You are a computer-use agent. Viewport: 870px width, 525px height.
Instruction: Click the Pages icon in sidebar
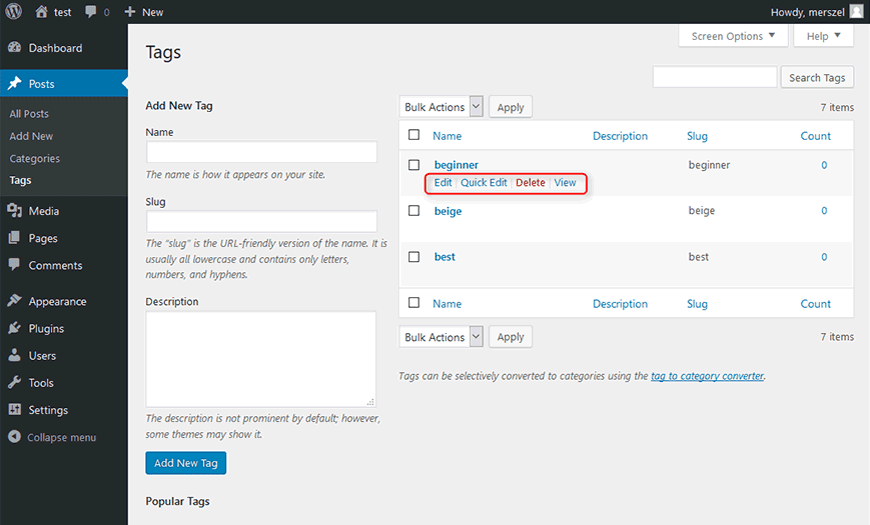(14, 238)
